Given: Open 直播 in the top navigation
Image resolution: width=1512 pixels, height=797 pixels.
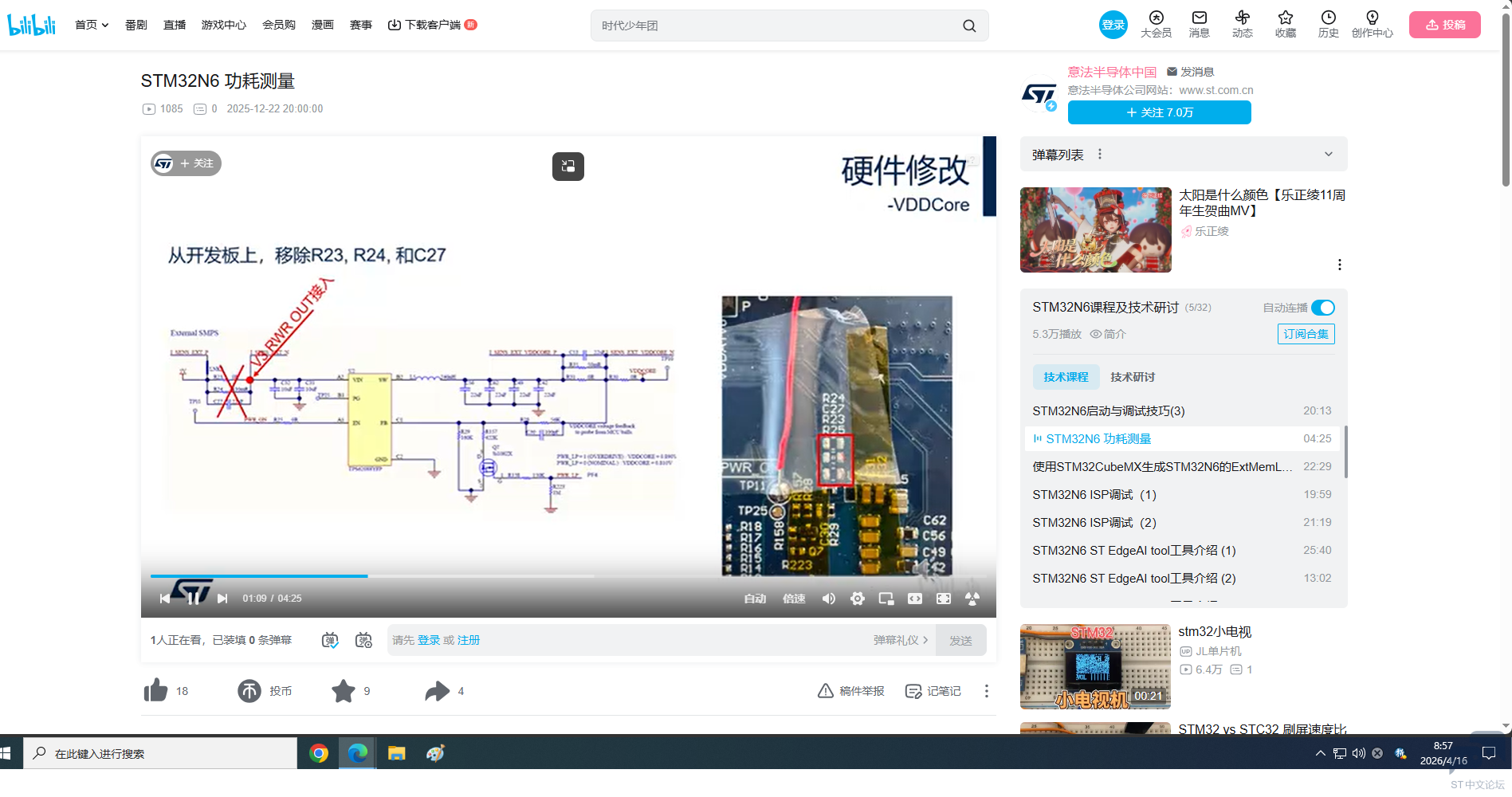Looking at the screenshot, I should (x=175, y=25).
